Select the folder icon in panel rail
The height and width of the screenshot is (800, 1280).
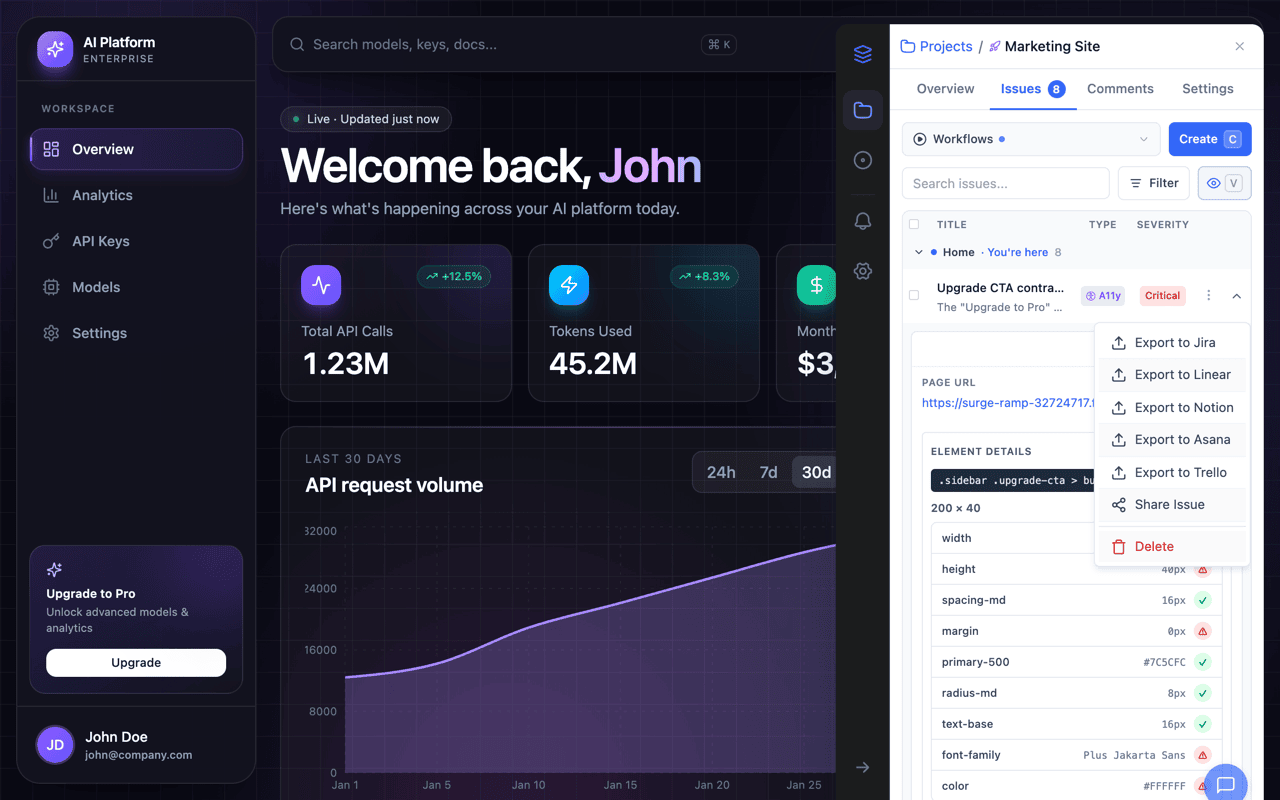tap(863, 110)
